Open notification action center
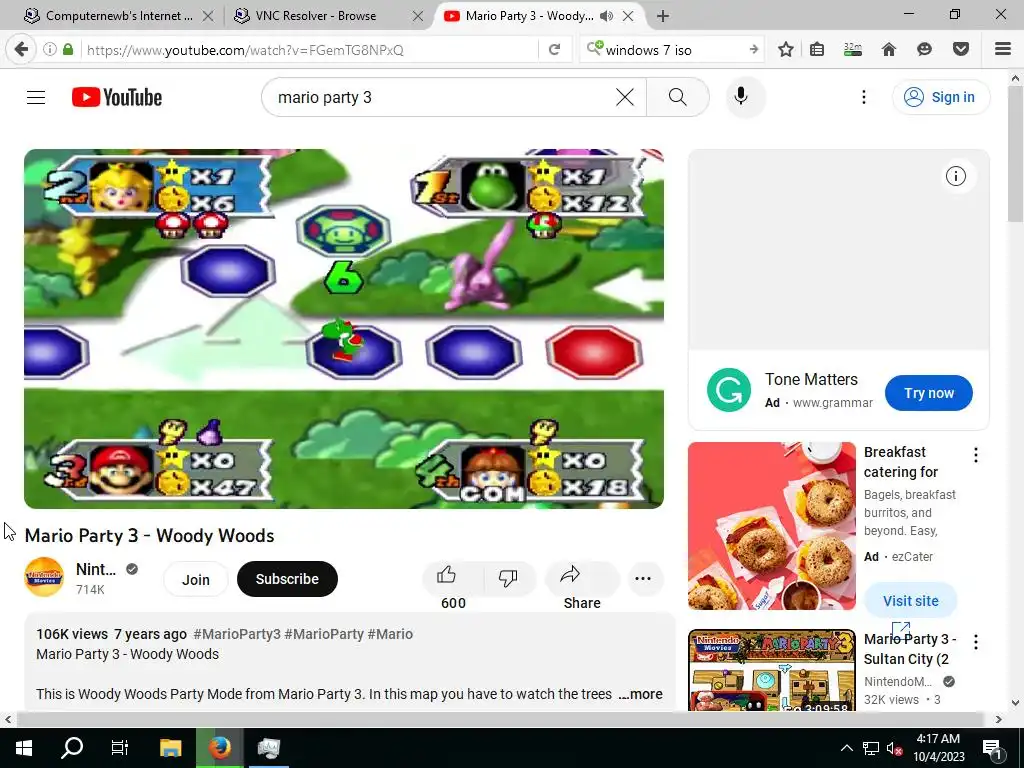This screenshot has height=768, width=1024. pos(992,748)
